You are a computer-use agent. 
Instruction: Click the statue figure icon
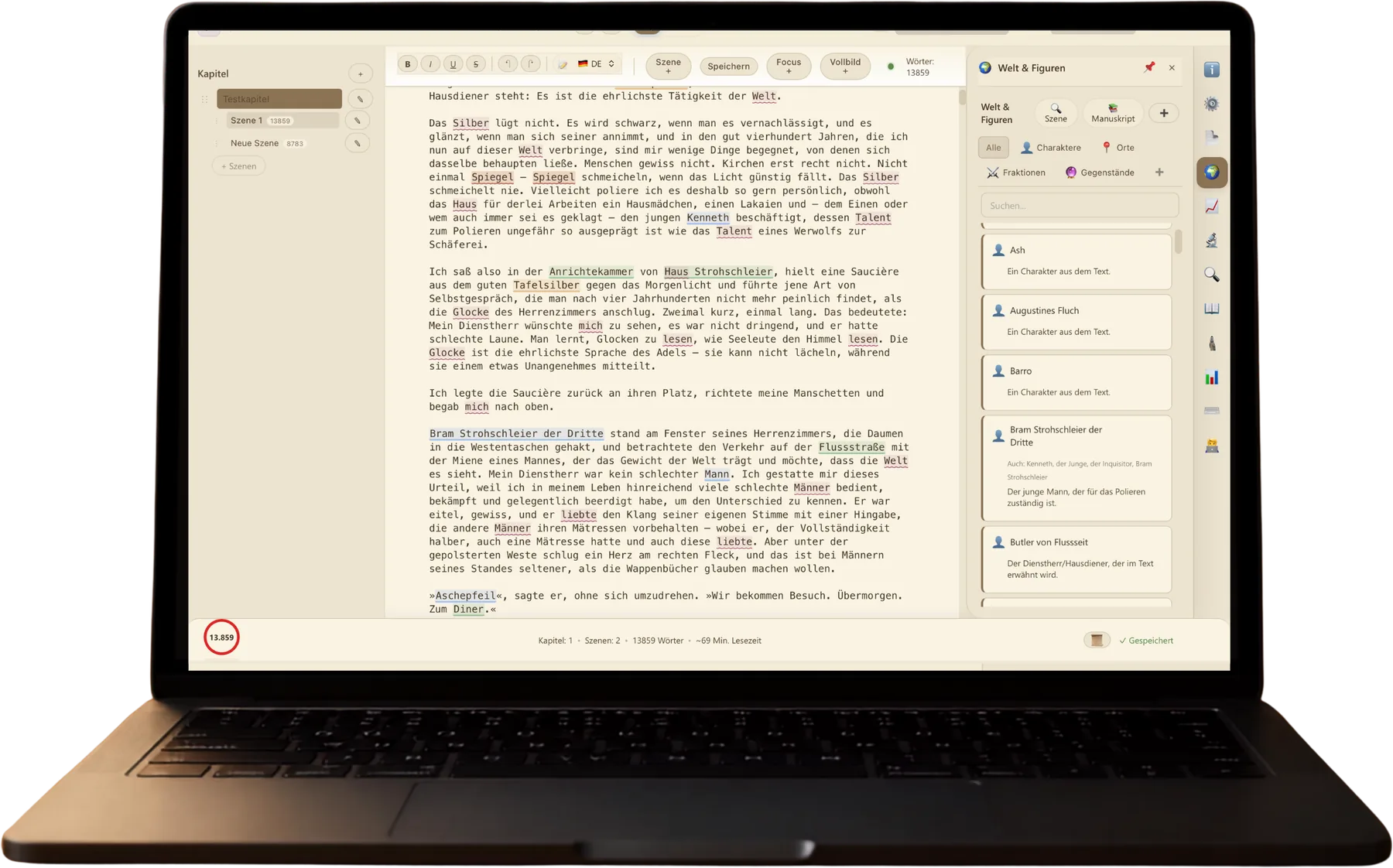pos(1212,343)
